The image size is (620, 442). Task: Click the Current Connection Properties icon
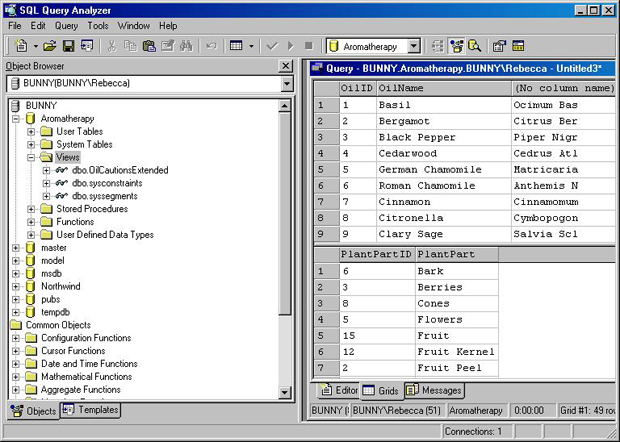tap(499, 46)
